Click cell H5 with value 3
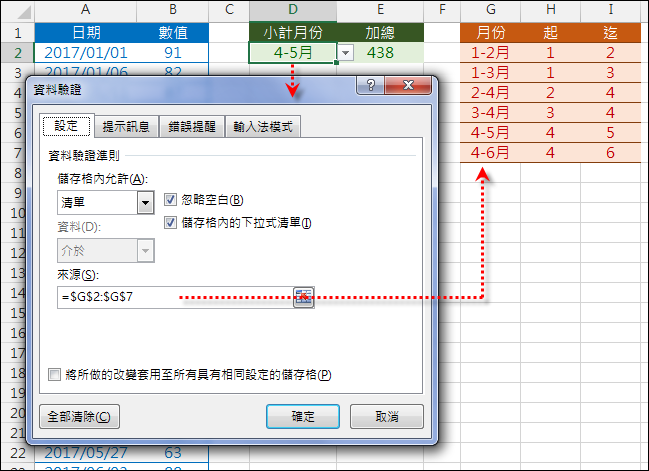This screenshot has height=471, width=649. tap(550, 113)
